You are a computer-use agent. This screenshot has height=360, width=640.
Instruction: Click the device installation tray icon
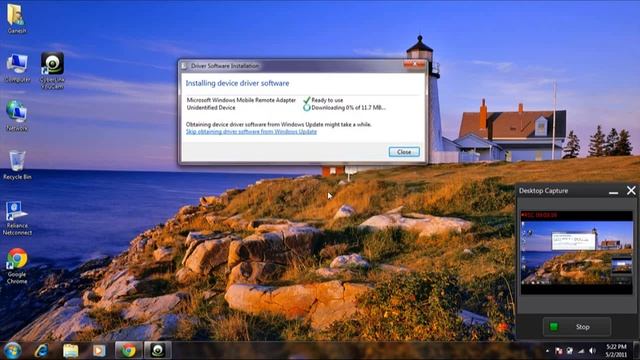click(569, 351)
